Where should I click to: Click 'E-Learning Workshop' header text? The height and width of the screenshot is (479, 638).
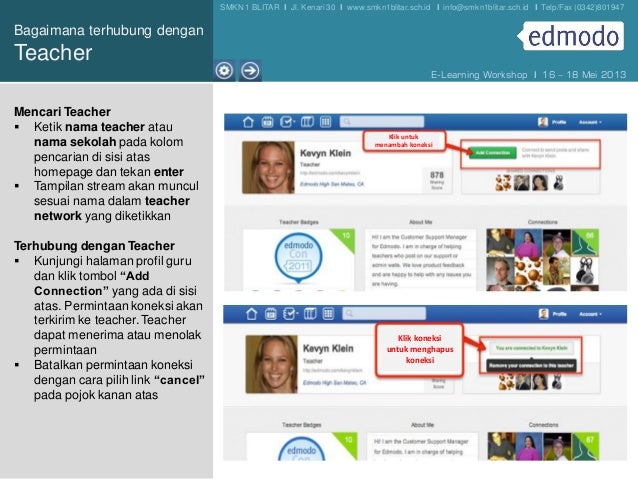click(479, 75)
